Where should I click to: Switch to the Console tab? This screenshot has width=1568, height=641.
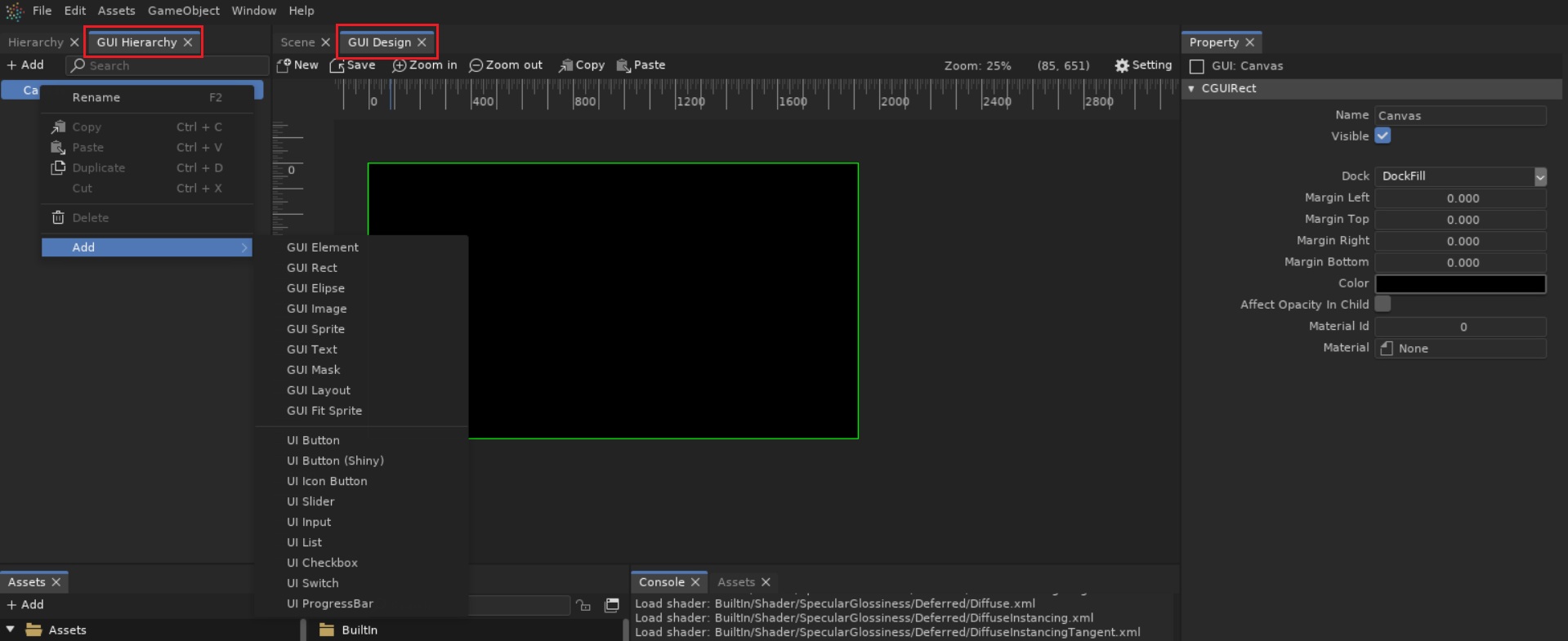[661, 582]
